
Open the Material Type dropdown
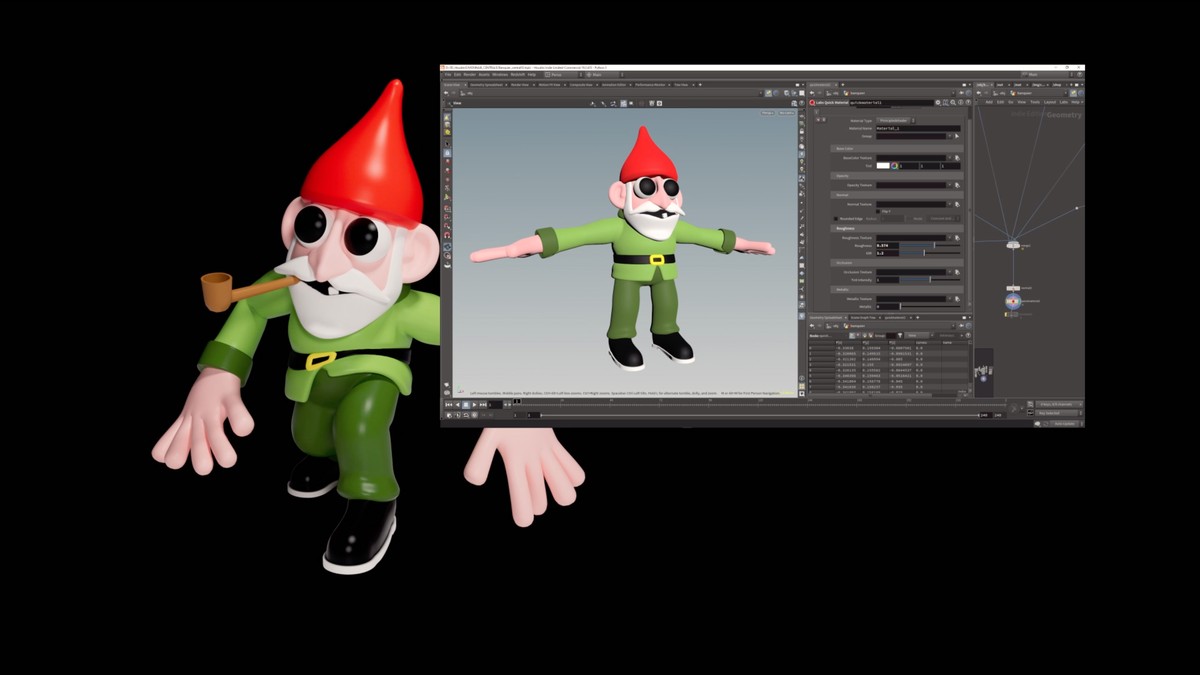point(895,120)
